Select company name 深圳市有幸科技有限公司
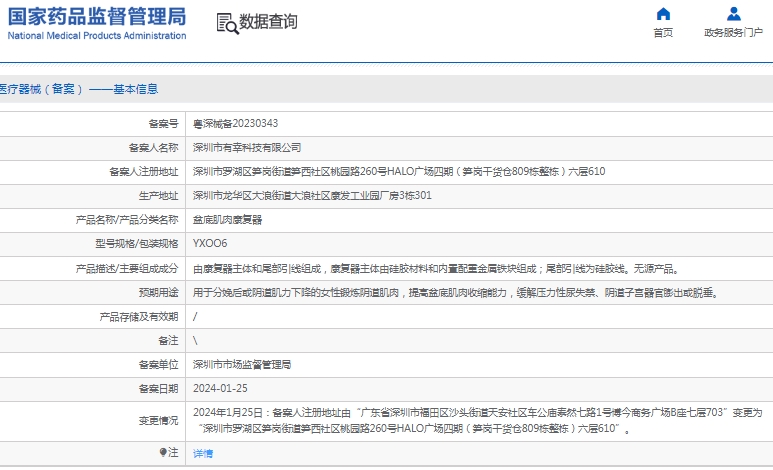Screen dimensions: 773x470 coord(247,147)
